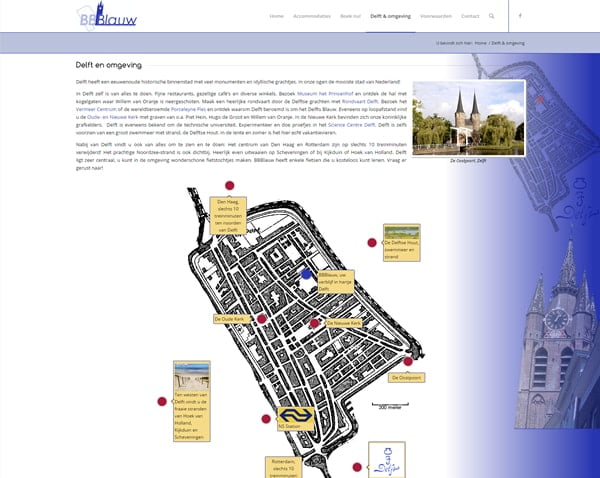600x478 pixels.
Task: Click Home link in breadcrumb
Action: pos(480,44)
